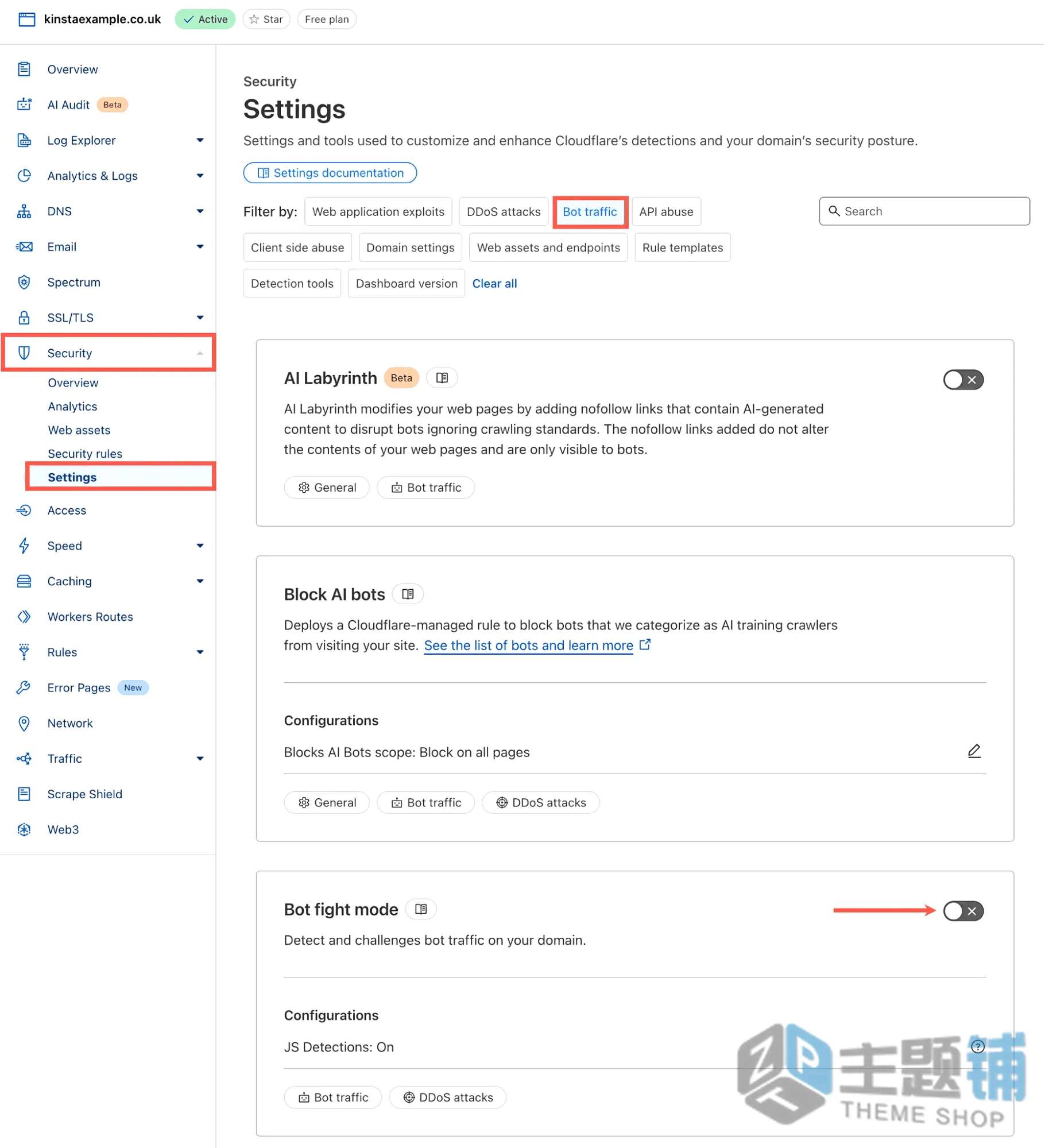Open Security rules submenu item
Viewport: 1045px width, 1148px height.
click(x=85, y=454)
